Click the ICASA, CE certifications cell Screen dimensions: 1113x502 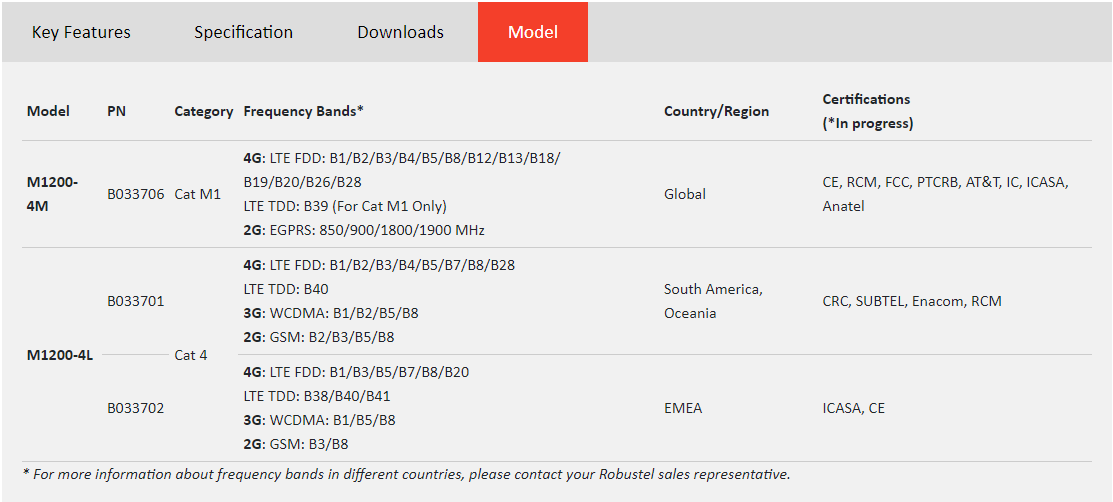click(854, 408)
